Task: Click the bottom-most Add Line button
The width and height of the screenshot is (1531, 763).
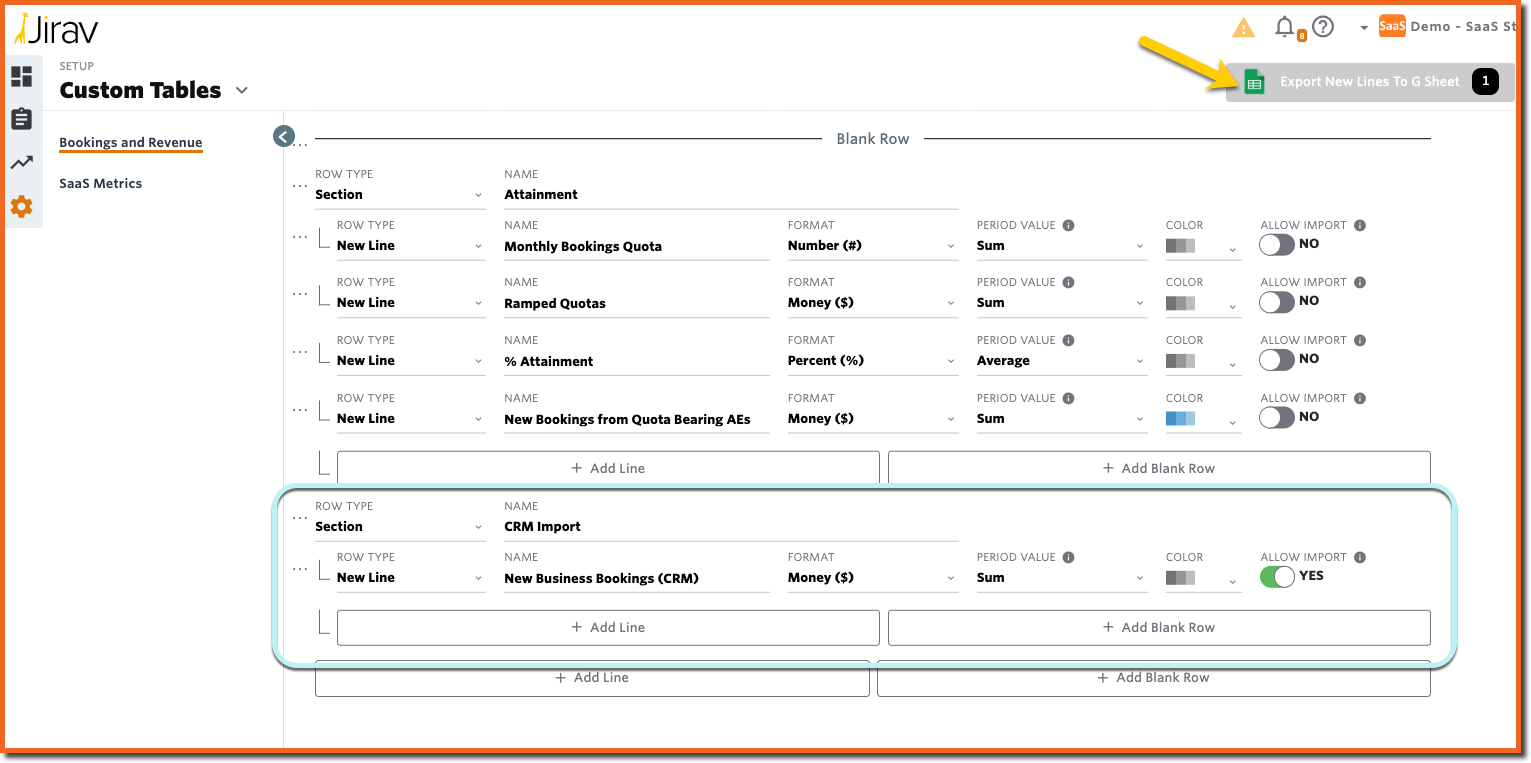Action: click(x=592, y=678)
